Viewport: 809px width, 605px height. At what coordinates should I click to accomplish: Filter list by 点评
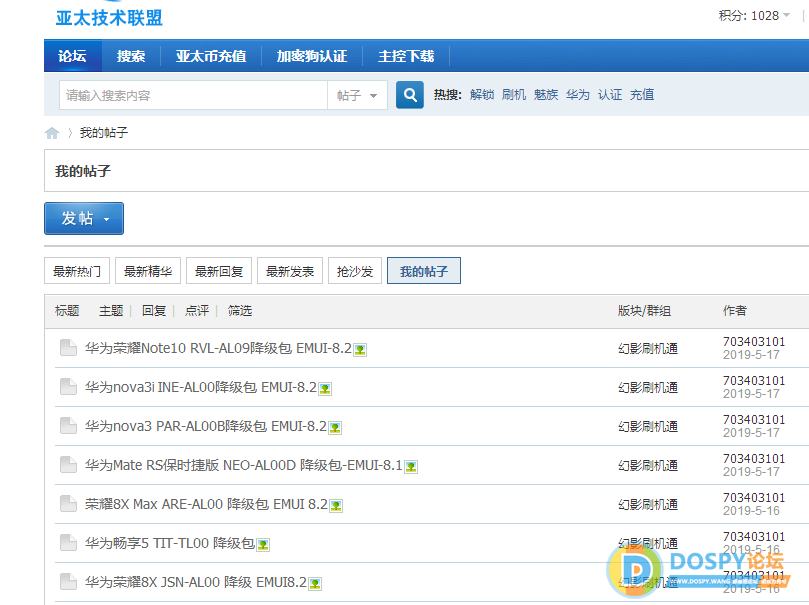tap(197, 310)
